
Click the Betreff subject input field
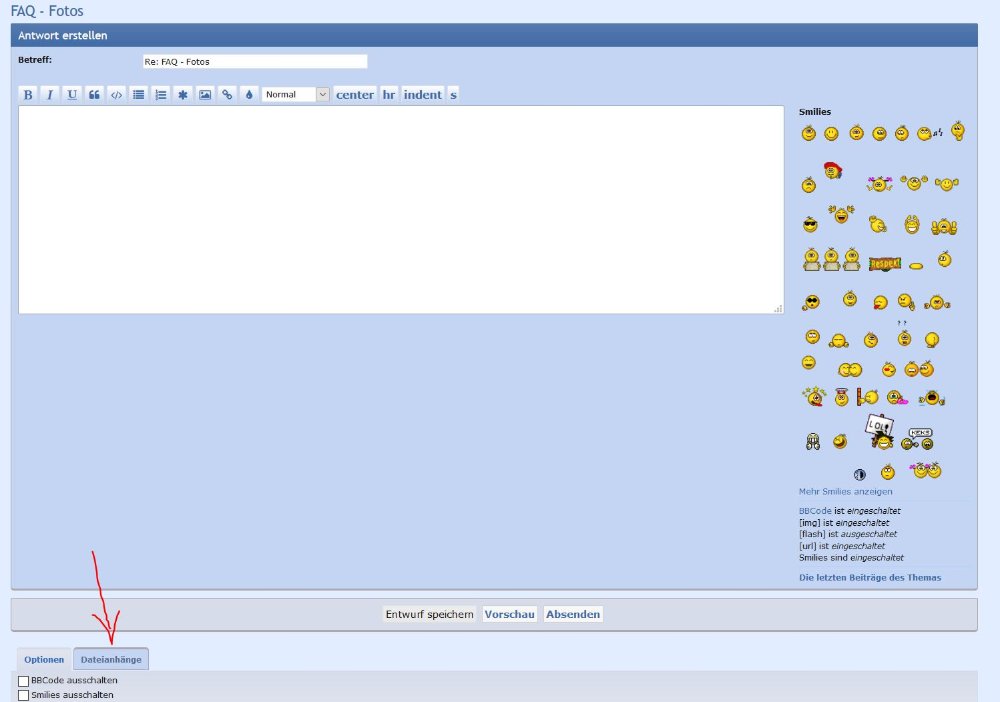coord(254,61)
